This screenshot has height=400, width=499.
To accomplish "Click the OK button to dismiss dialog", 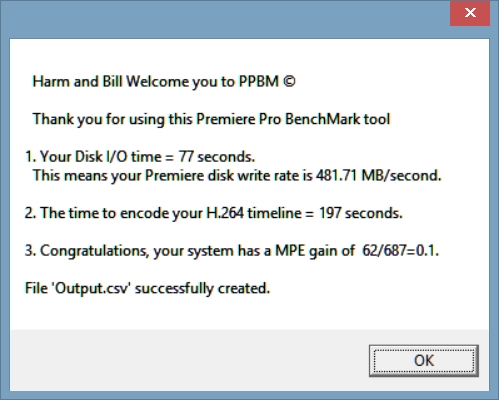I will [x=424, y=361].
